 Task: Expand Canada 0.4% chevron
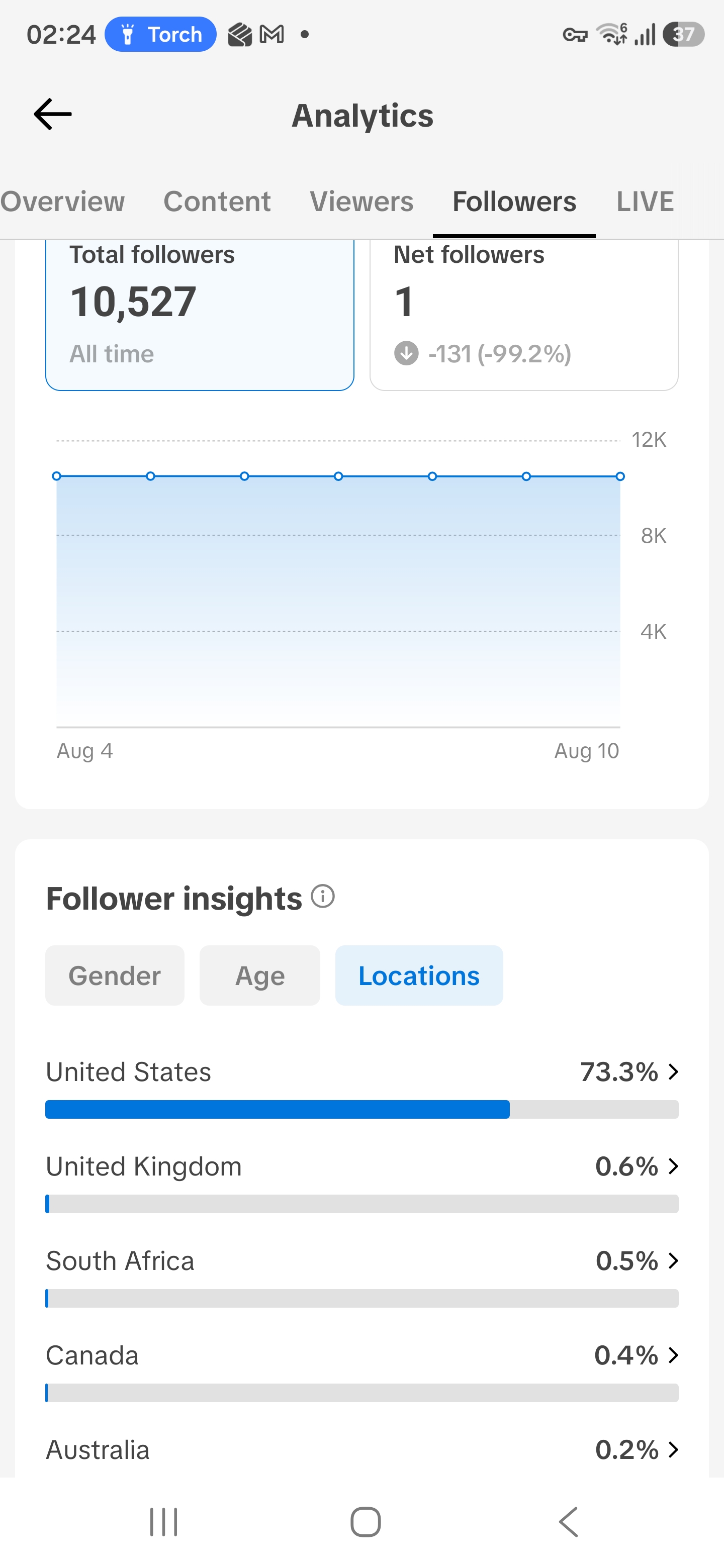(x=673, y=1355)
